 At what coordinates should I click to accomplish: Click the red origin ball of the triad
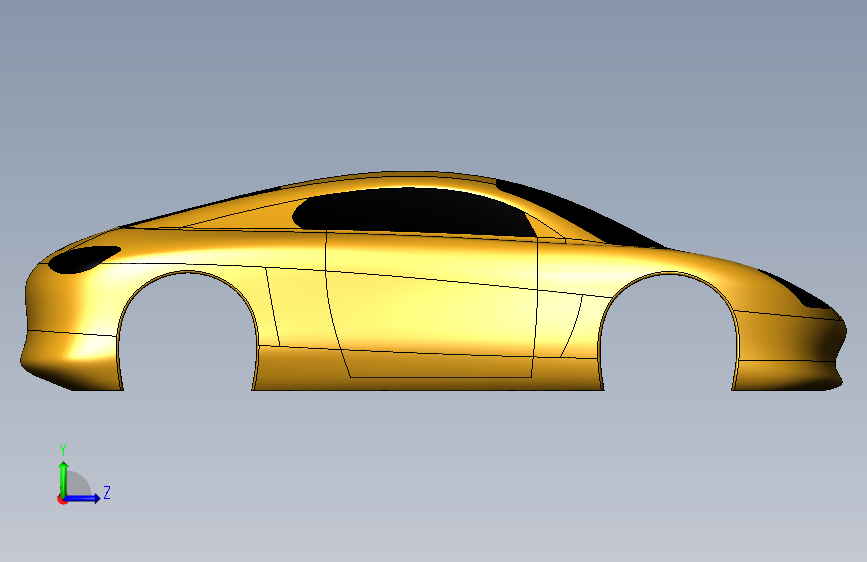[62, 499]
